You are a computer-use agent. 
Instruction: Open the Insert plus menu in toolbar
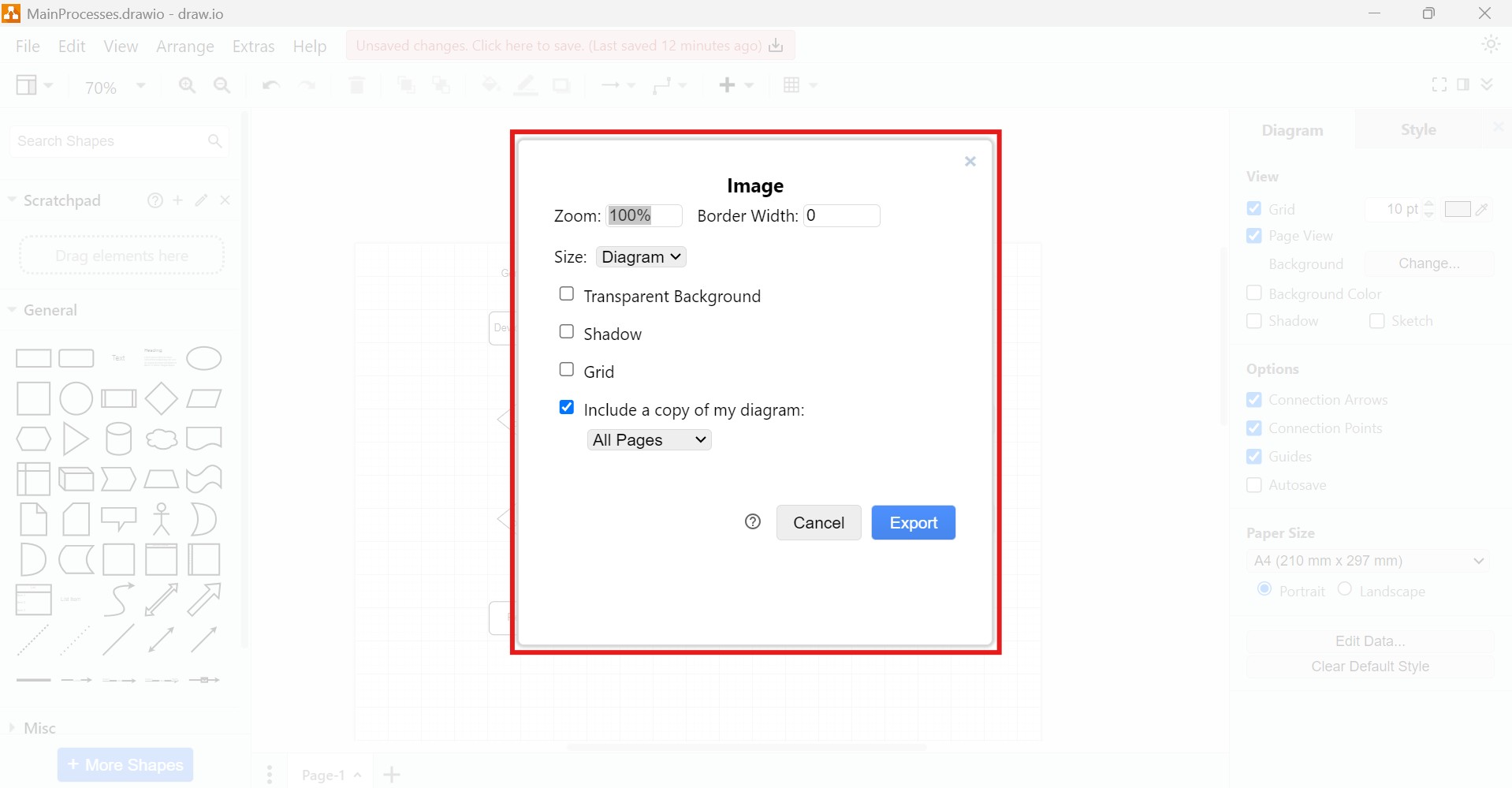click(x=734, y=85)
